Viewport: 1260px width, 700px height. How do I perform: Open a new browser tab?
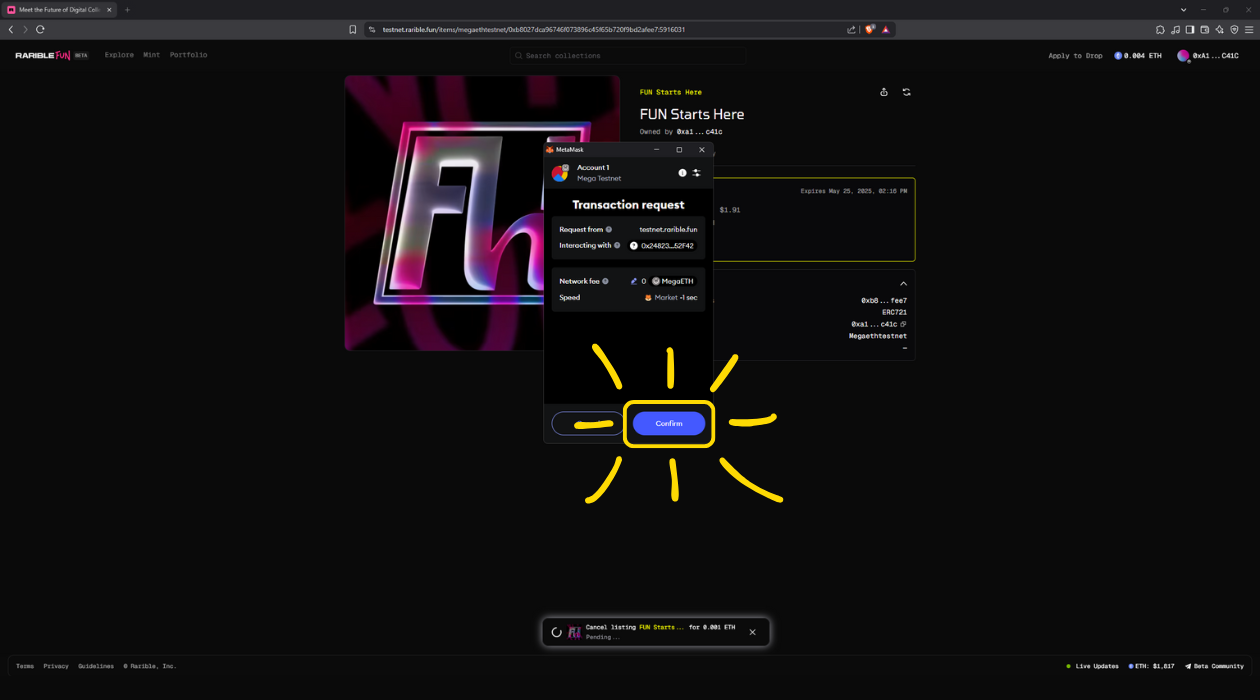pos(127,9)
